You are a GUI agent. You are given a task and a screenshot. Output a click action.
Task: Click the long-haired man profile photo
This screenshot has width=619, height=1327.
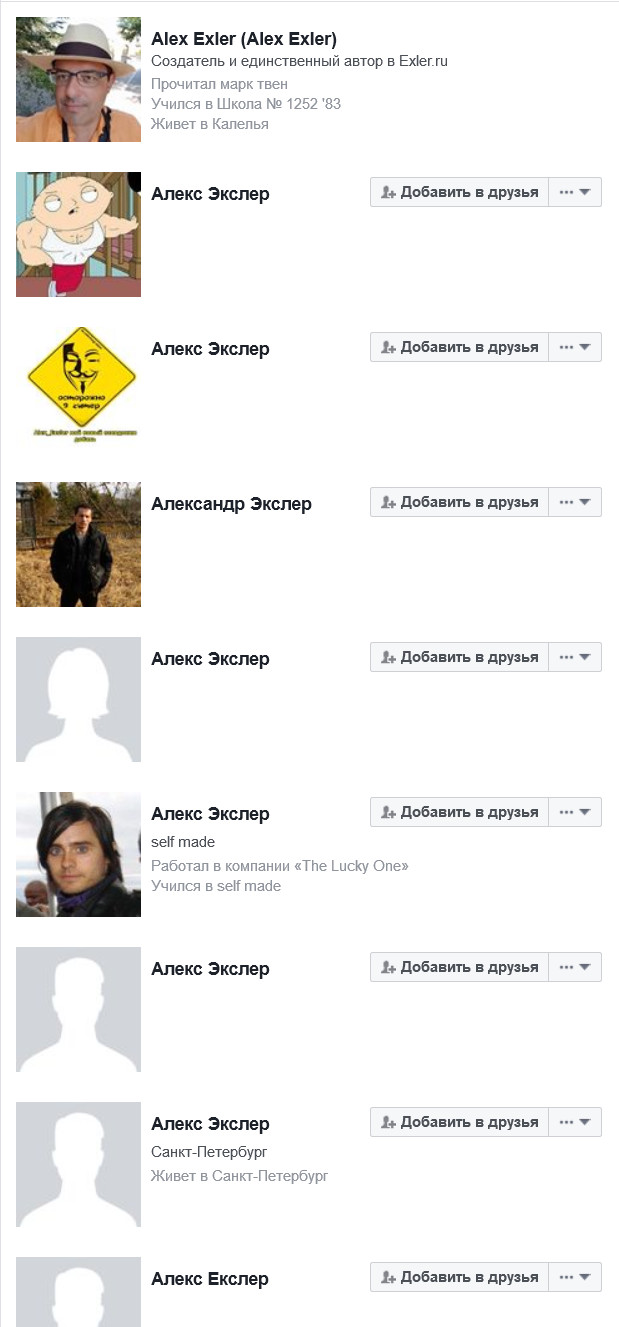click(x=78, y=854)
